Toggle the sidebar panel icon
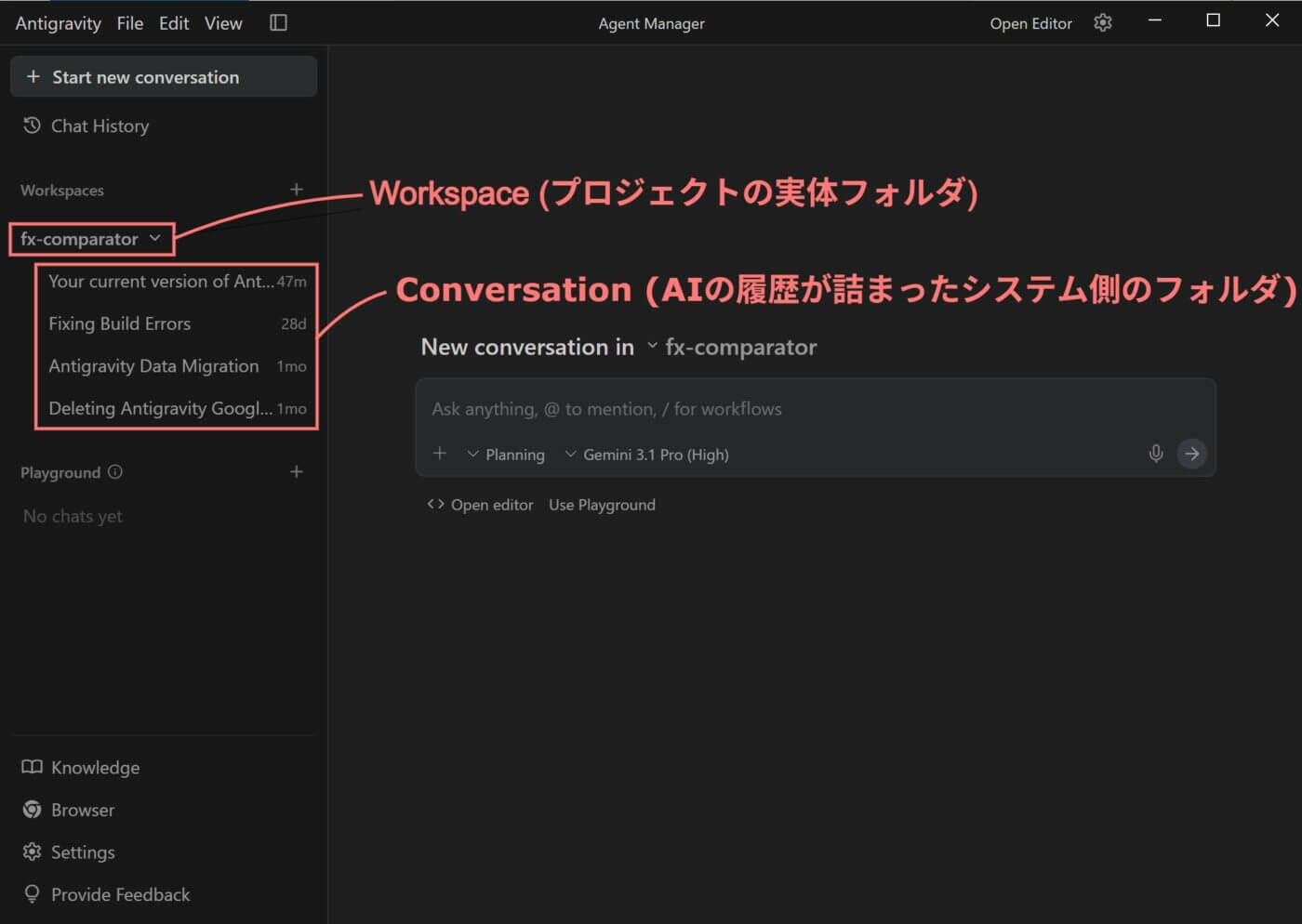This screenshot has height=924, width=1302. 278,23
